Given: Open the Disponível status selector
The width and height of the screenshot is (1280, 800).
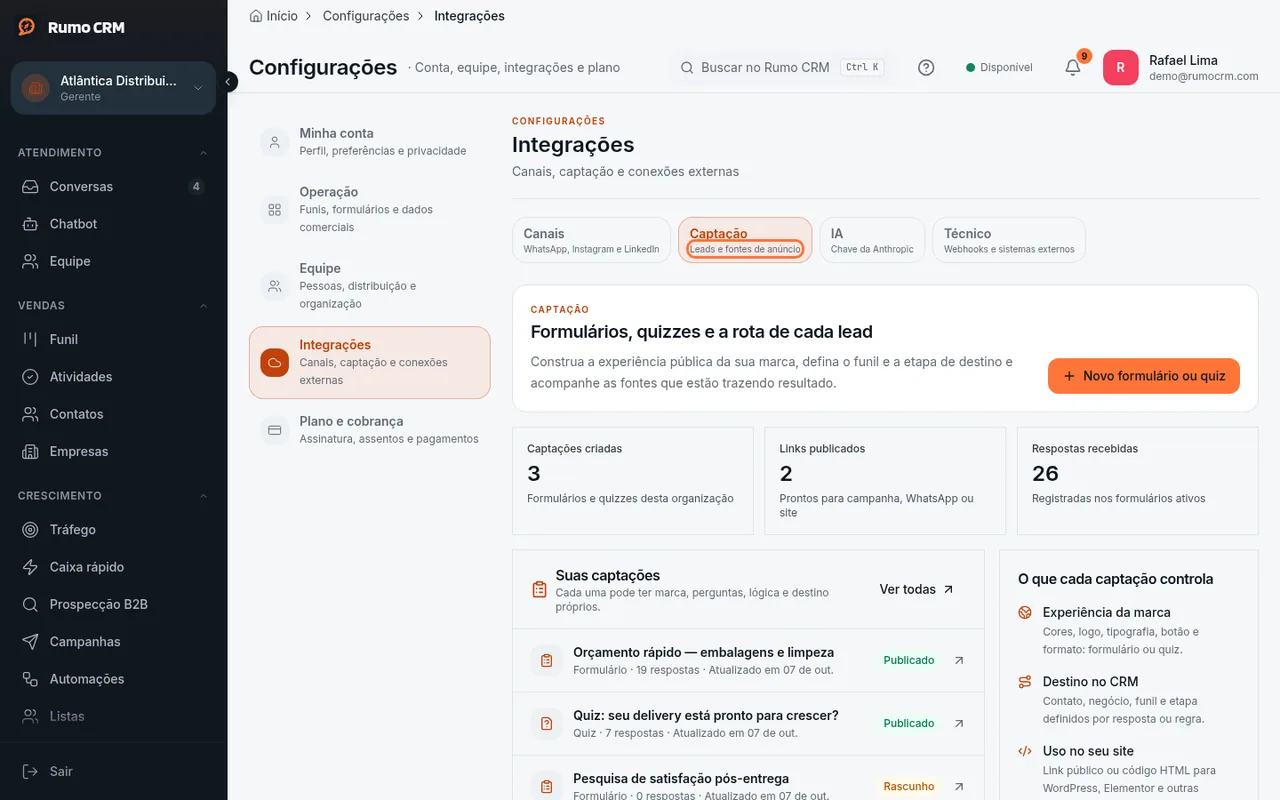Looking at the screenshot, I should click(x=999, y=67).
